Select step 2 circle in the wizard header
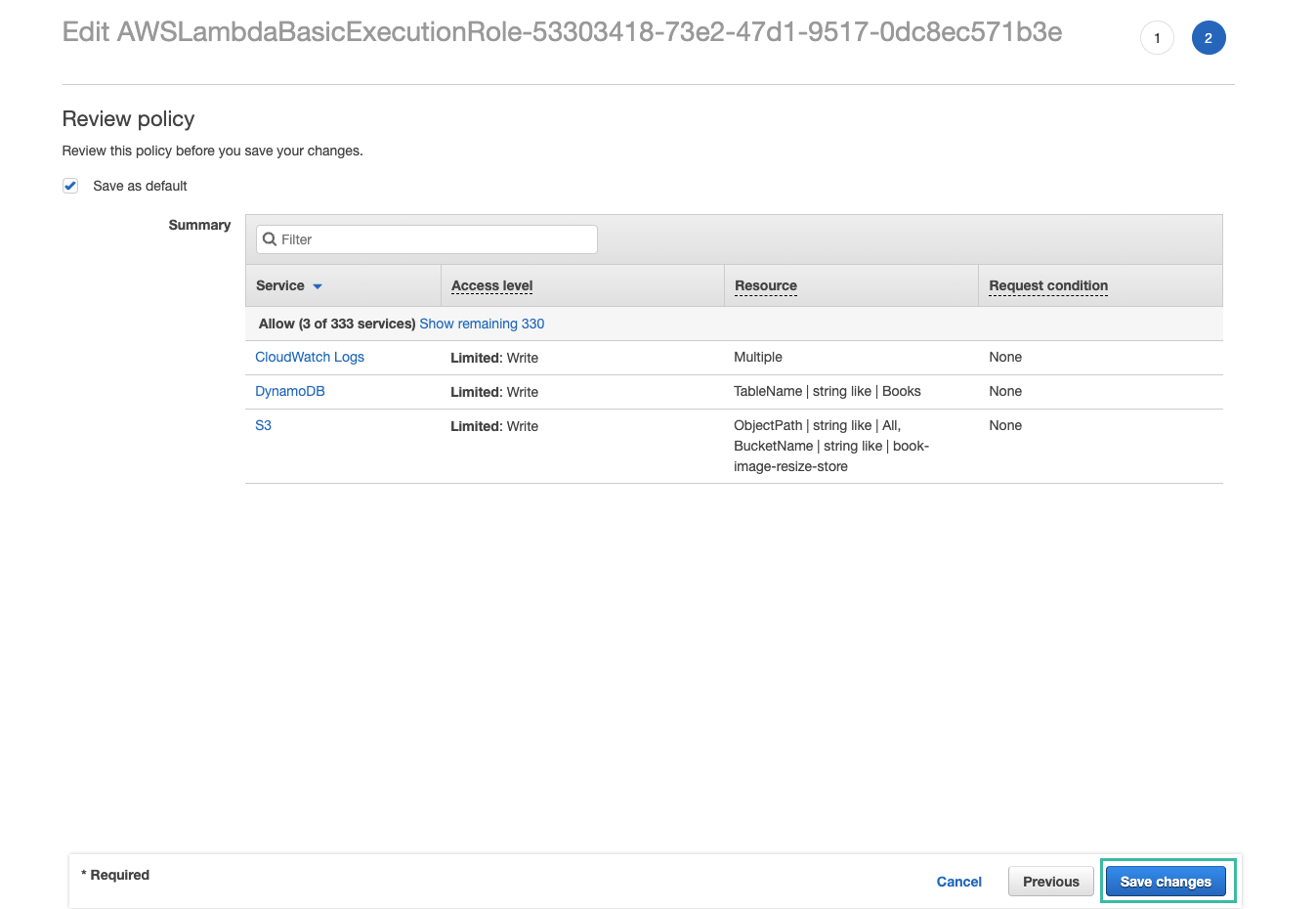This screenshot has height=909, width=1316. pos(1209,37)
